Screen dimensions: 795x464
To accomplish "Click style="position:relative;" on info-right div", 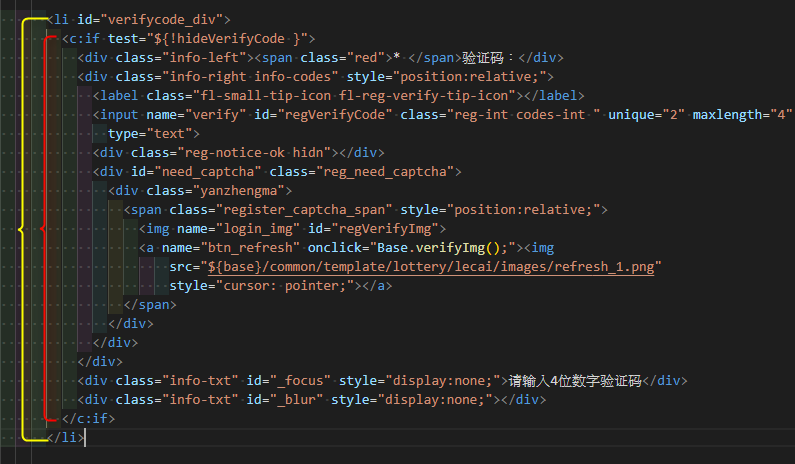I will pos(446,77).
